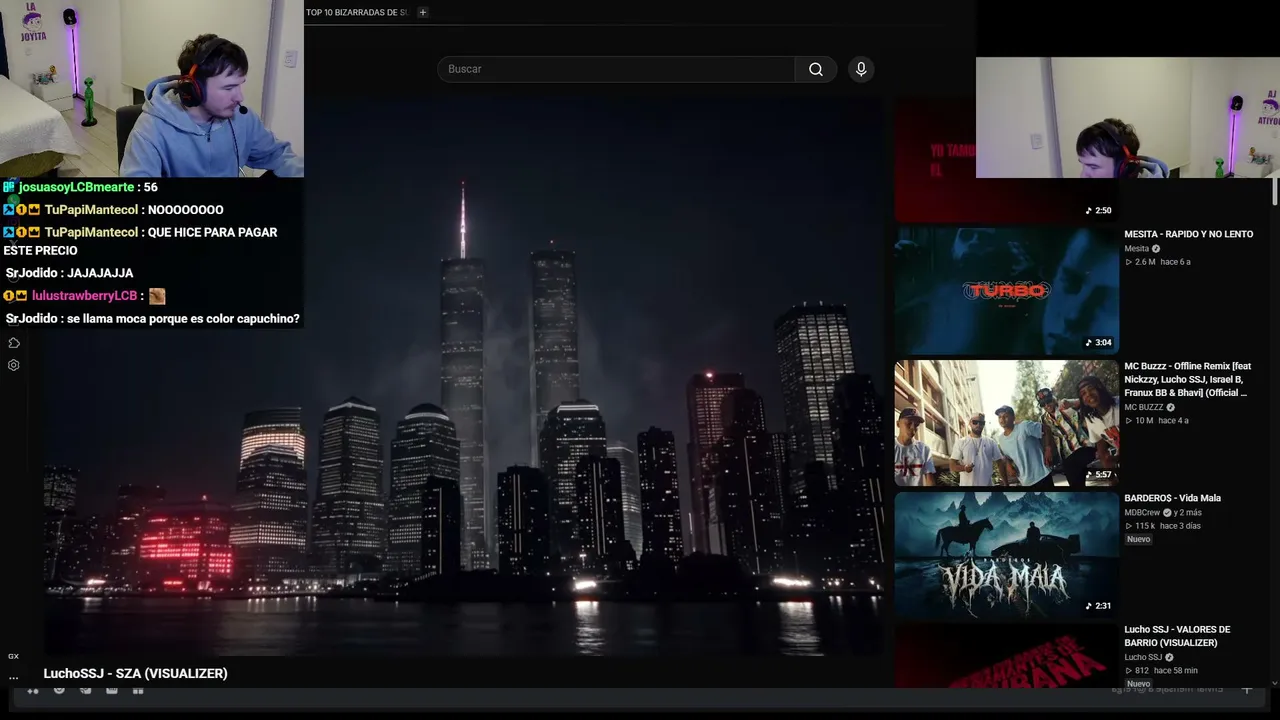Click the Nuevo badge under Vida Mala
1280x720 pixels.
point(1138,539)
